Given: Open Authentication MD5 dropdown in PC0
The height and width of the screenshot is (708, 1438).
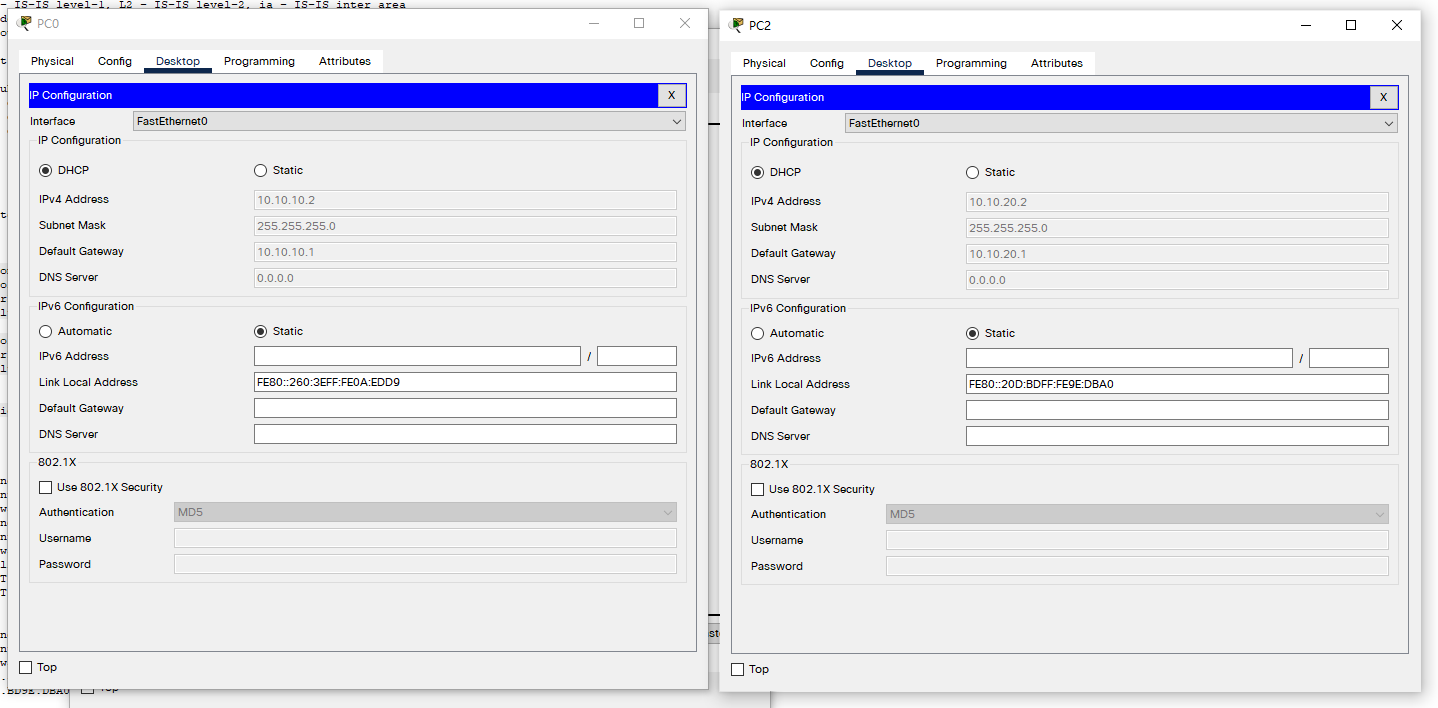Looking at the screenshot, I should click(x=425, y=512).
